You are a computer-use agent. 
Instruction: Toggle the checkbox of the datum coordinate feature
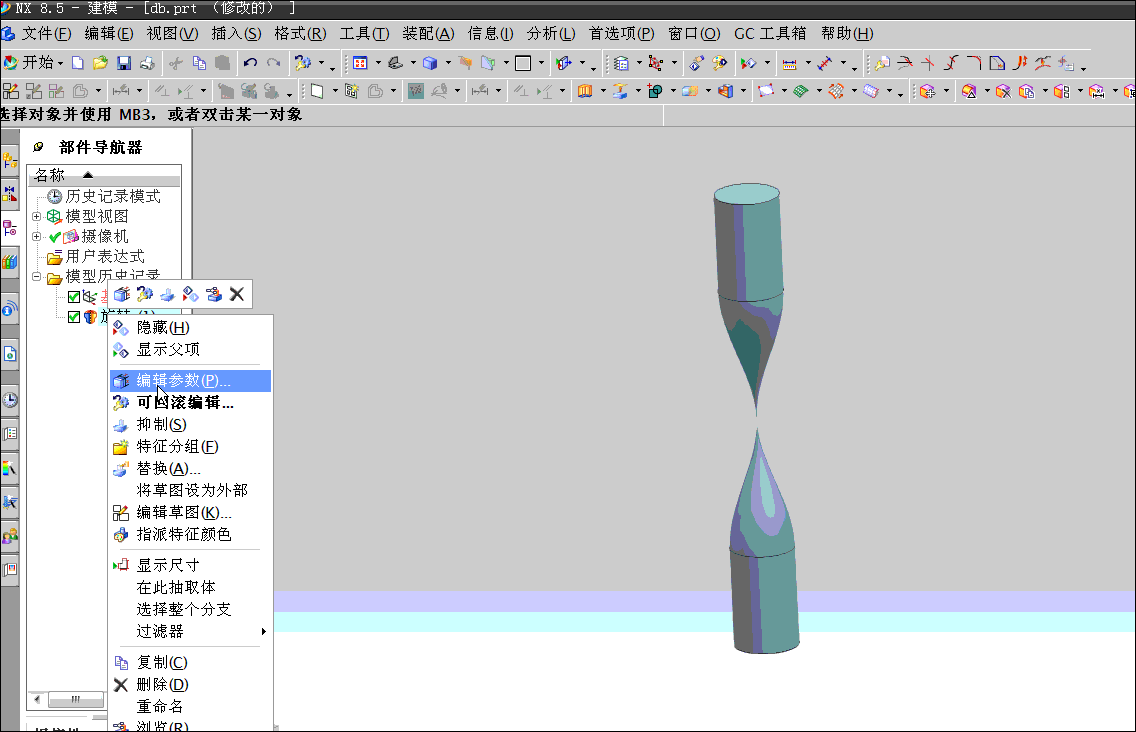tap(74, 296)
